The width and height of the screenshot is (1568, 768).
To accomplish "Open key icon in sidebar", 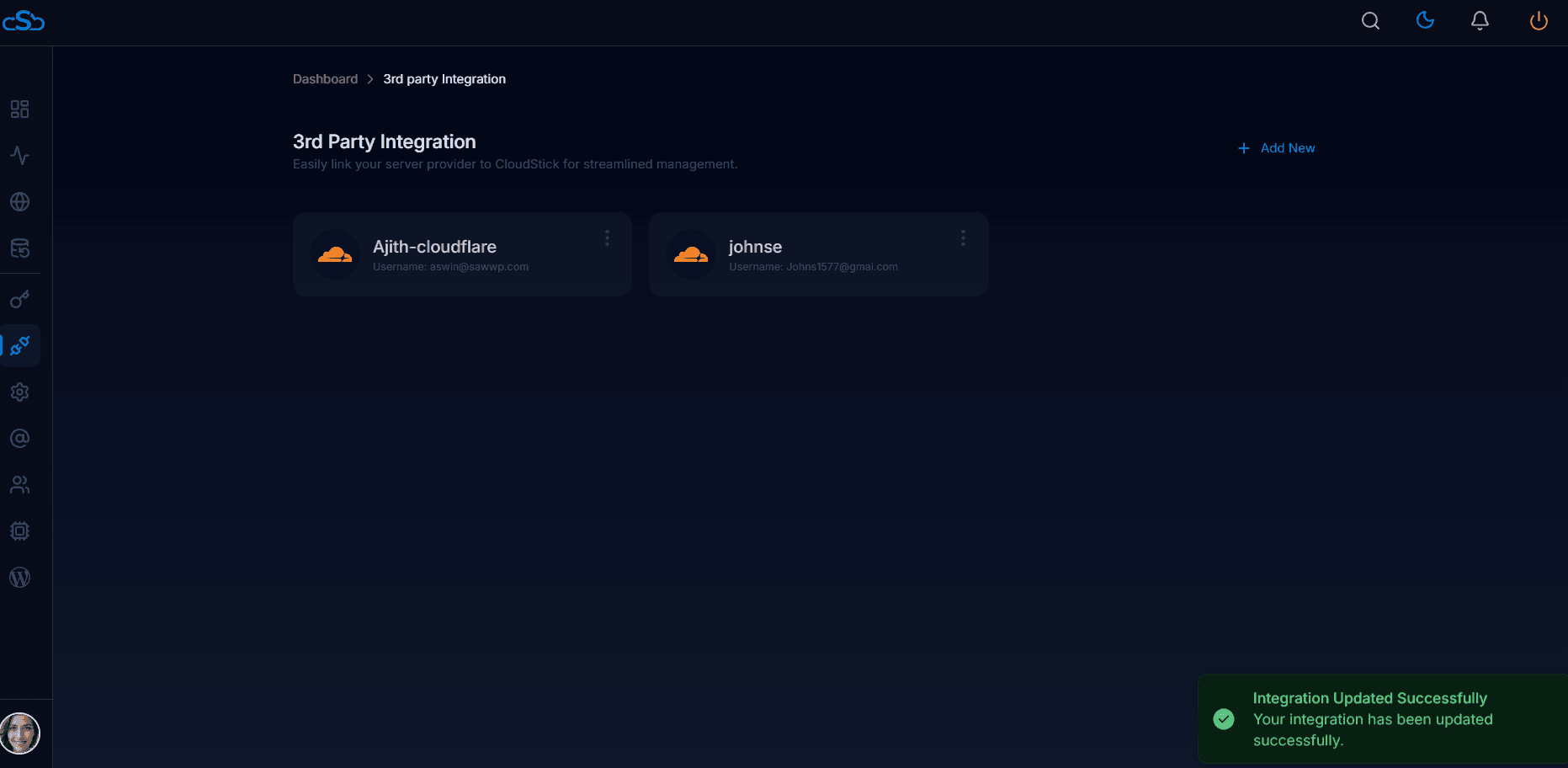I will [20, 300].
